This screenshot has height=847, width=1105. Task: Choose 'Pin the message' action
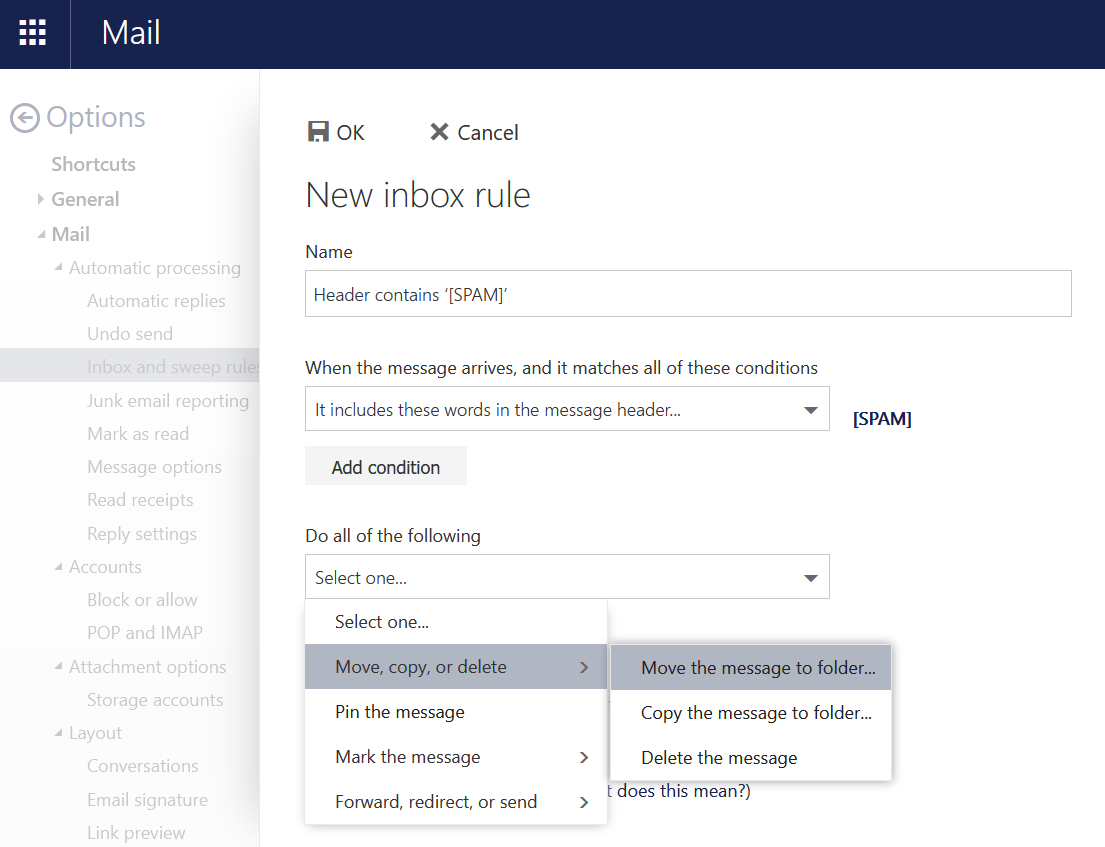[x=400, y=712]
